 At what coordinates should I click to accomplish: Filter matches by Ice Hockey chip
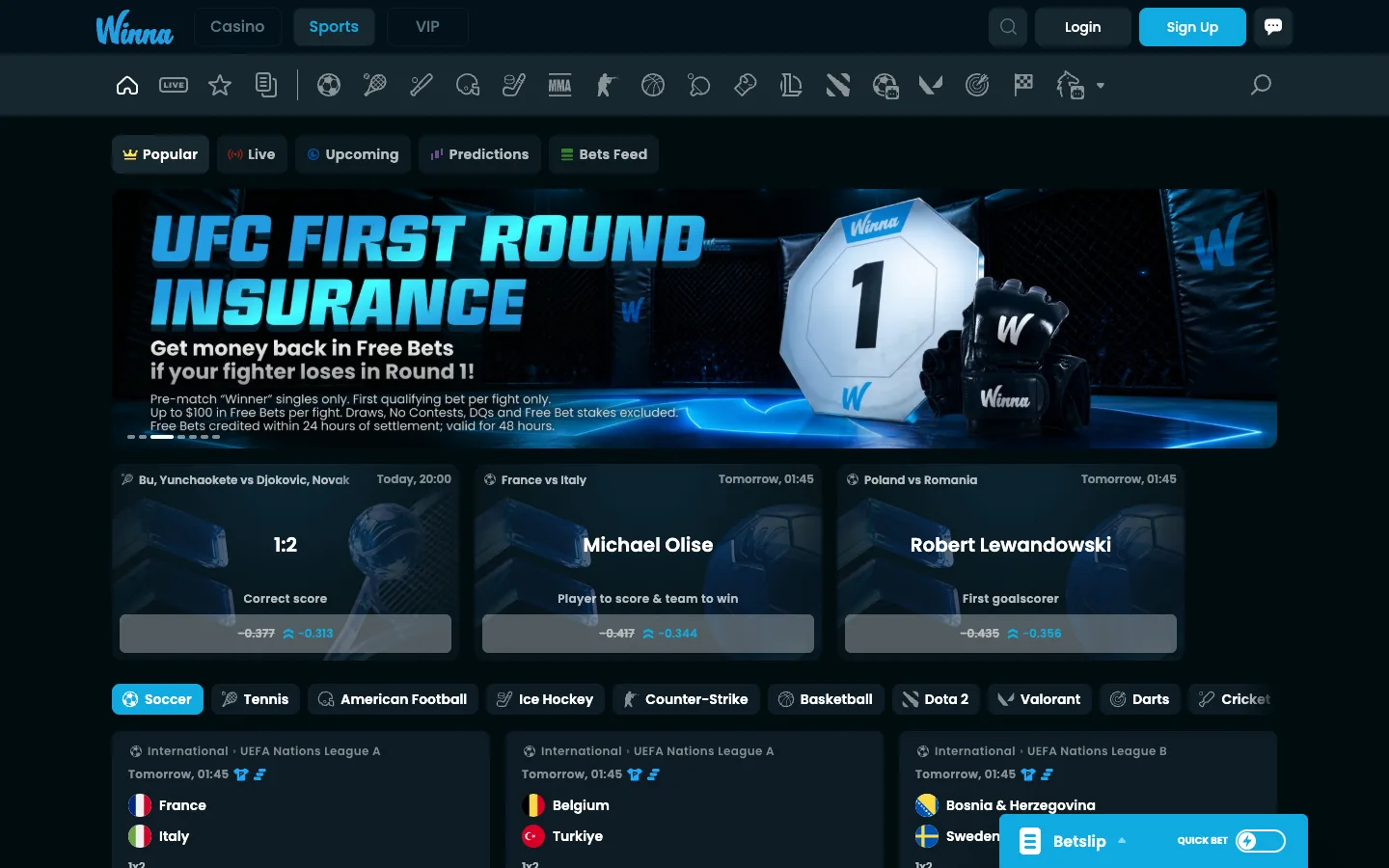(x=546, y=699)
